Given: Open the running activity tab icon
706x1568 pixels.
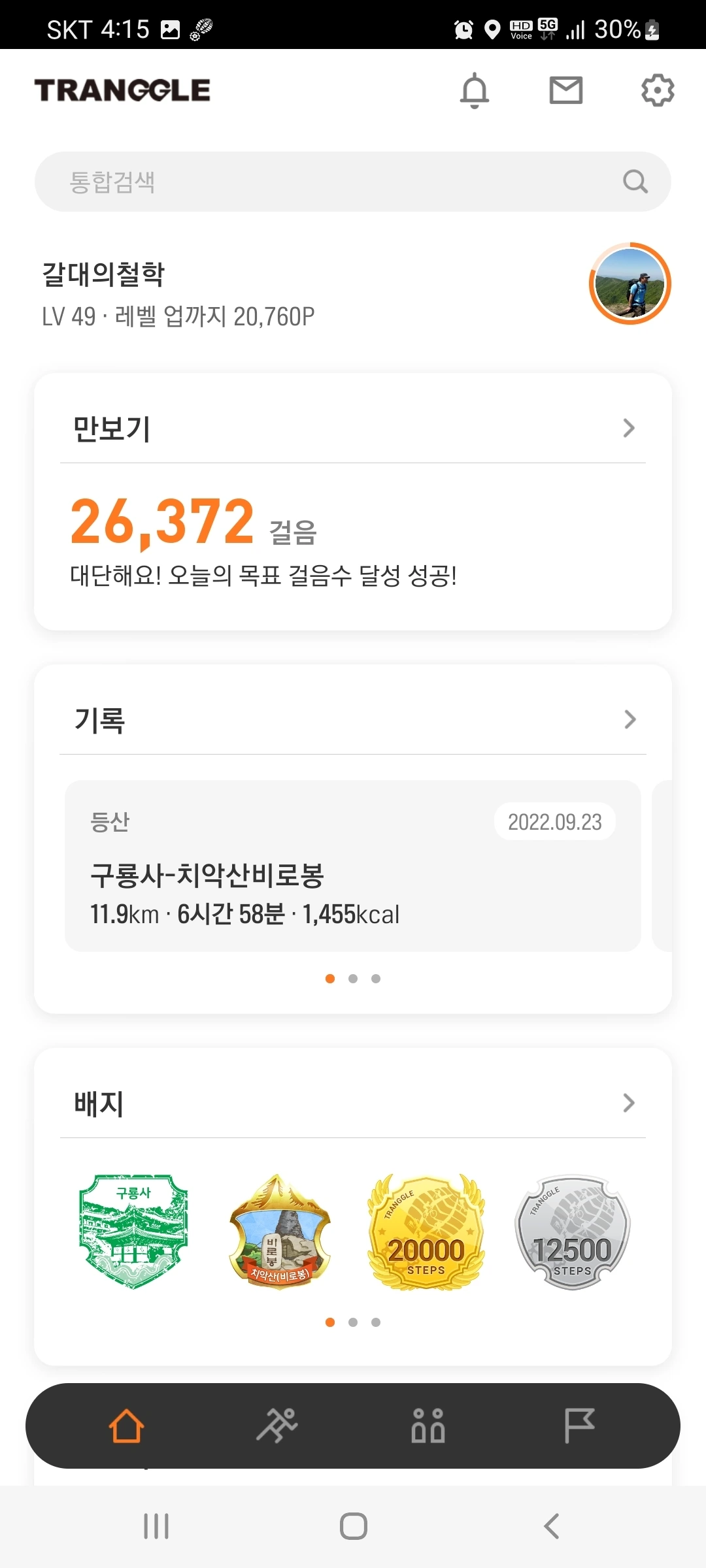Looking at the screenshot, I should (277, 1426).
